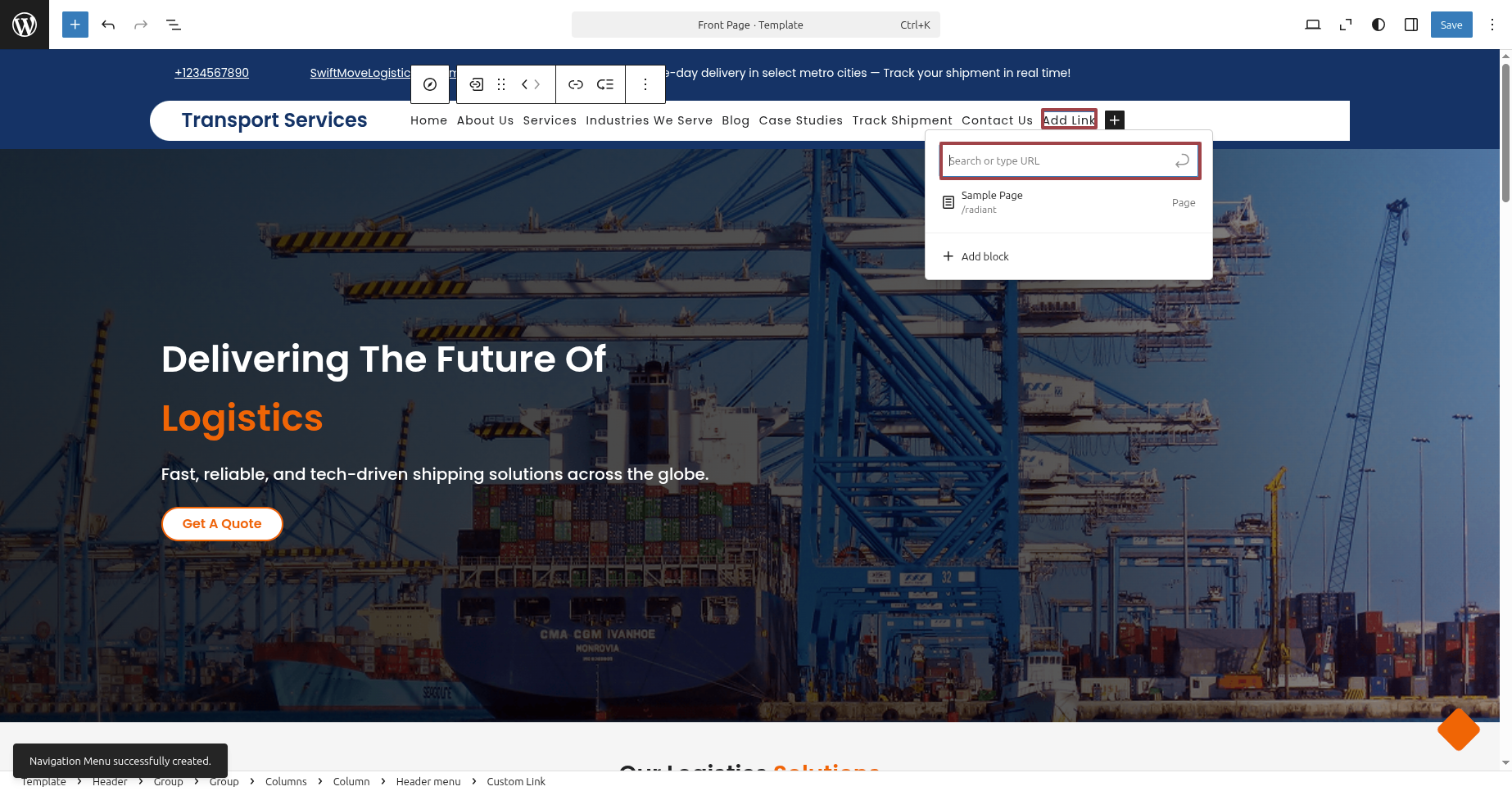Go to Template in the breadcrumb

tap(43, 781)
